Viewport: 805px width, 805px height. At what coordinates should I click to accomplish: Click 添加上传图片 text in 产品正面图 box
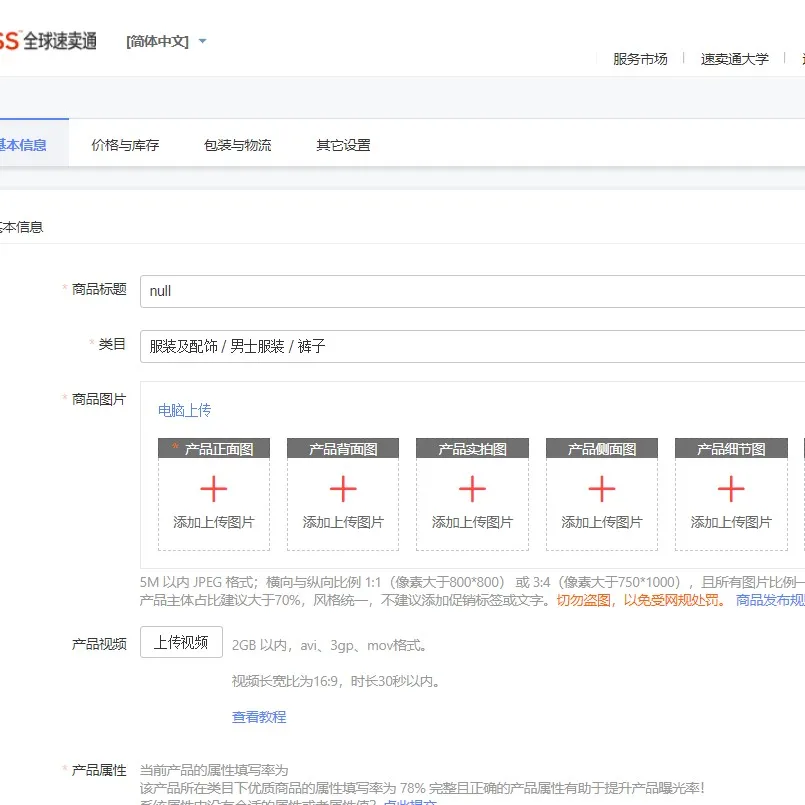pos(214,522)
